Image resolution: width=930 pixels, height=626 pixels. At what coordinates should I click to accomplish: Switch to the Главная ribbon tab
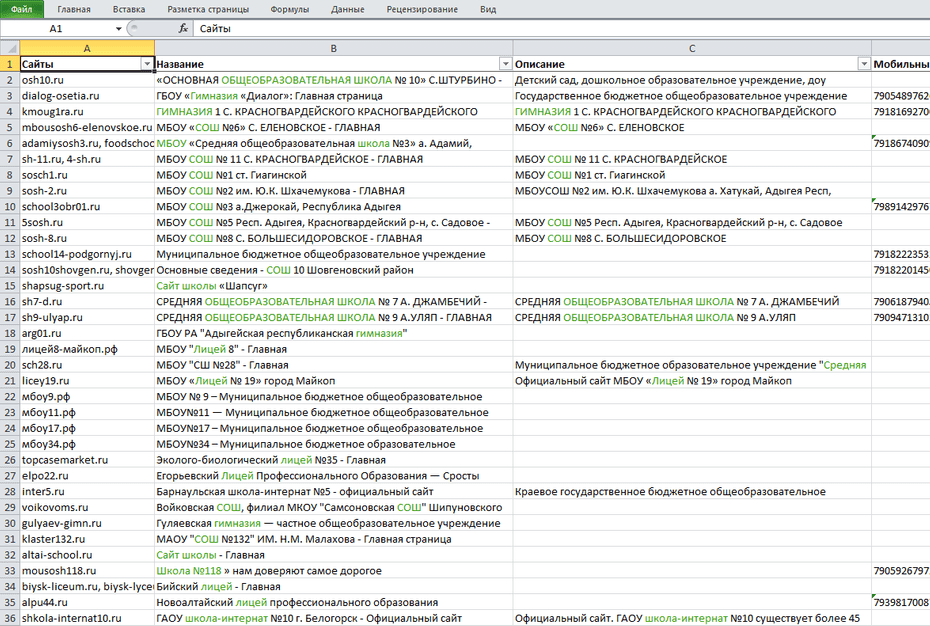[74, 9]
